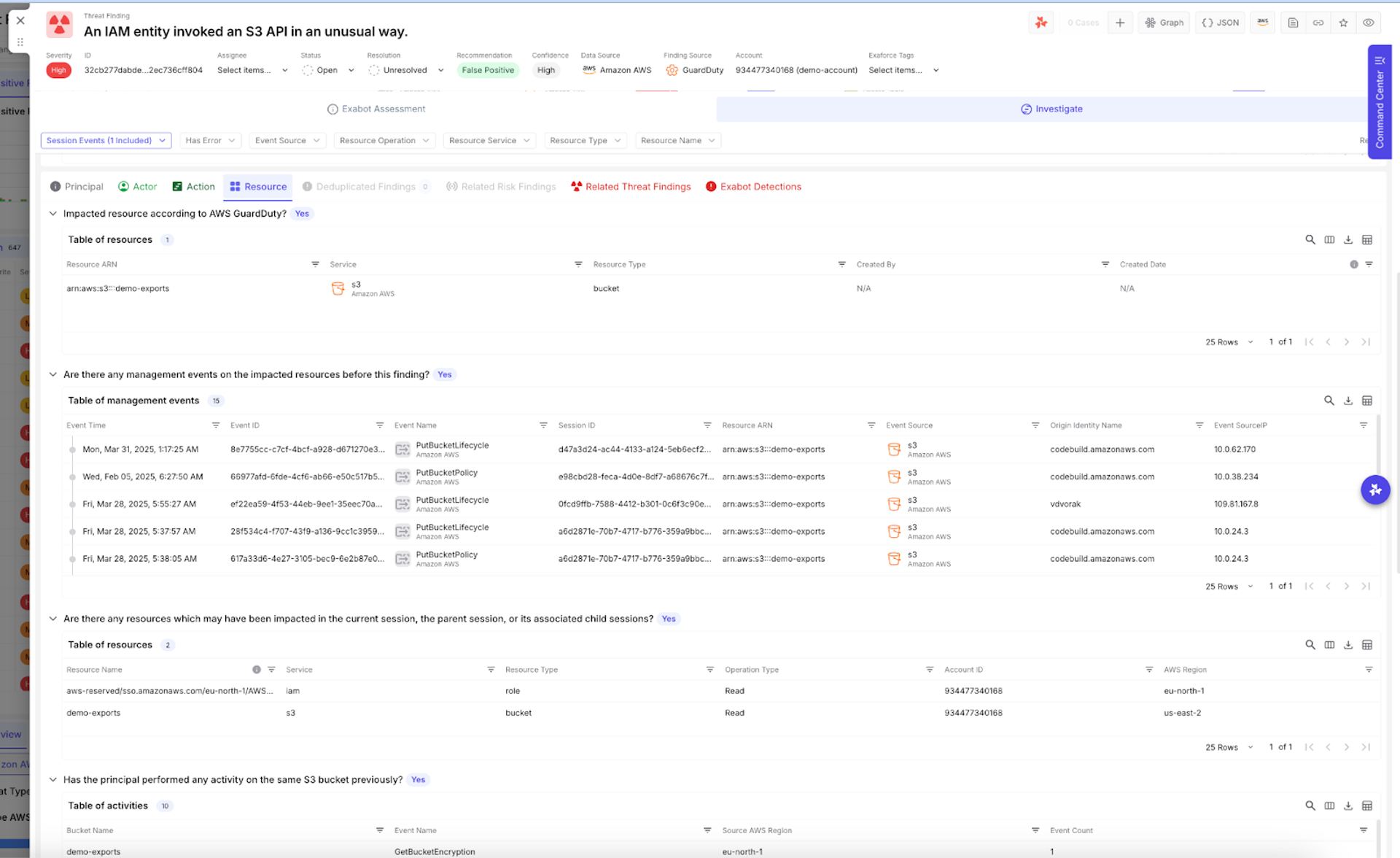Collapse the Impacted resource GuardDuty section

point(52,214)
